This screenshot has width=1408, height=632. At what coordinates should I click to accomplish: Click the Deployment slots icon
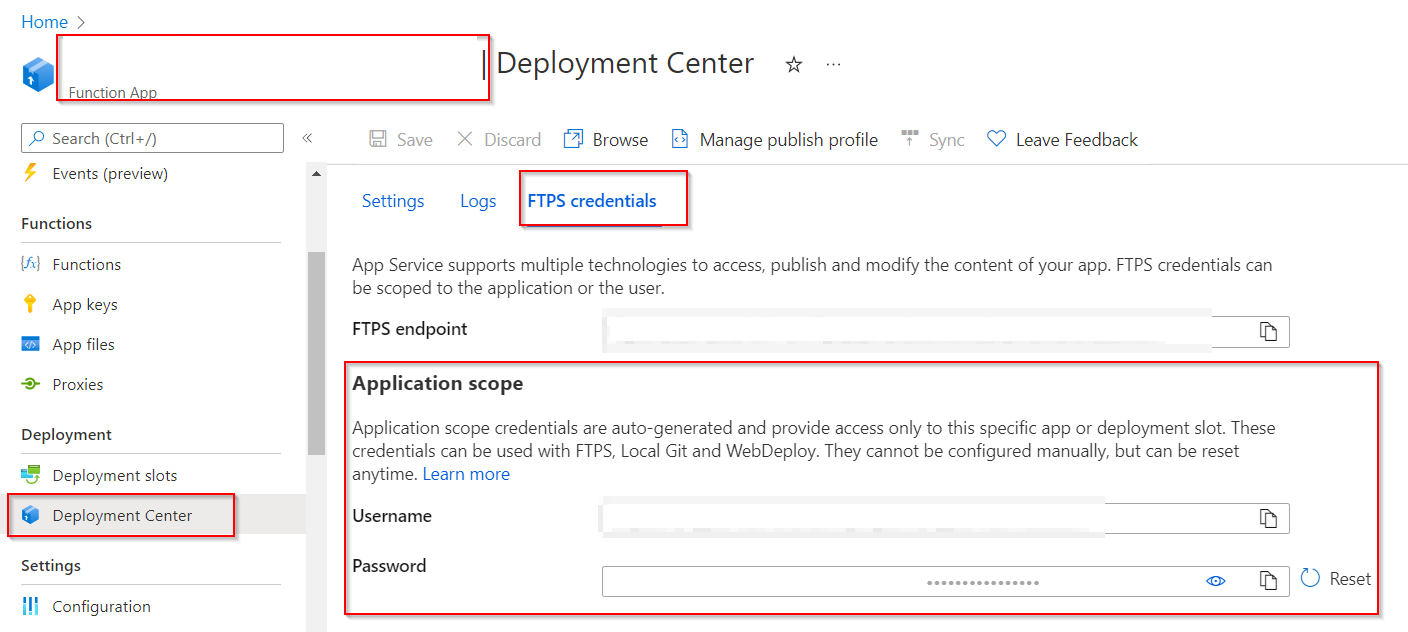(x=31, y=475)
